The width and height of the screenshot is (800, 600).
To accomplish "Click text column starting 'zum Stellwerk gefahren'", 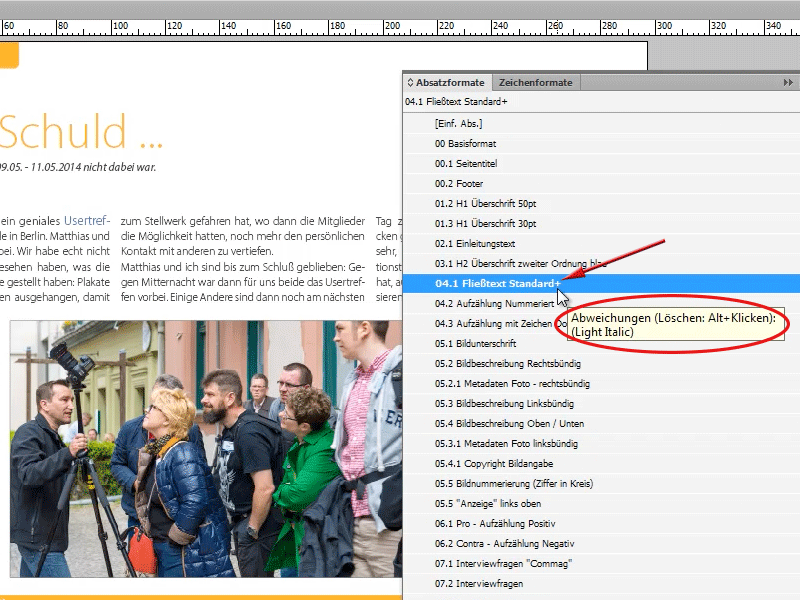I will point(243,259).
